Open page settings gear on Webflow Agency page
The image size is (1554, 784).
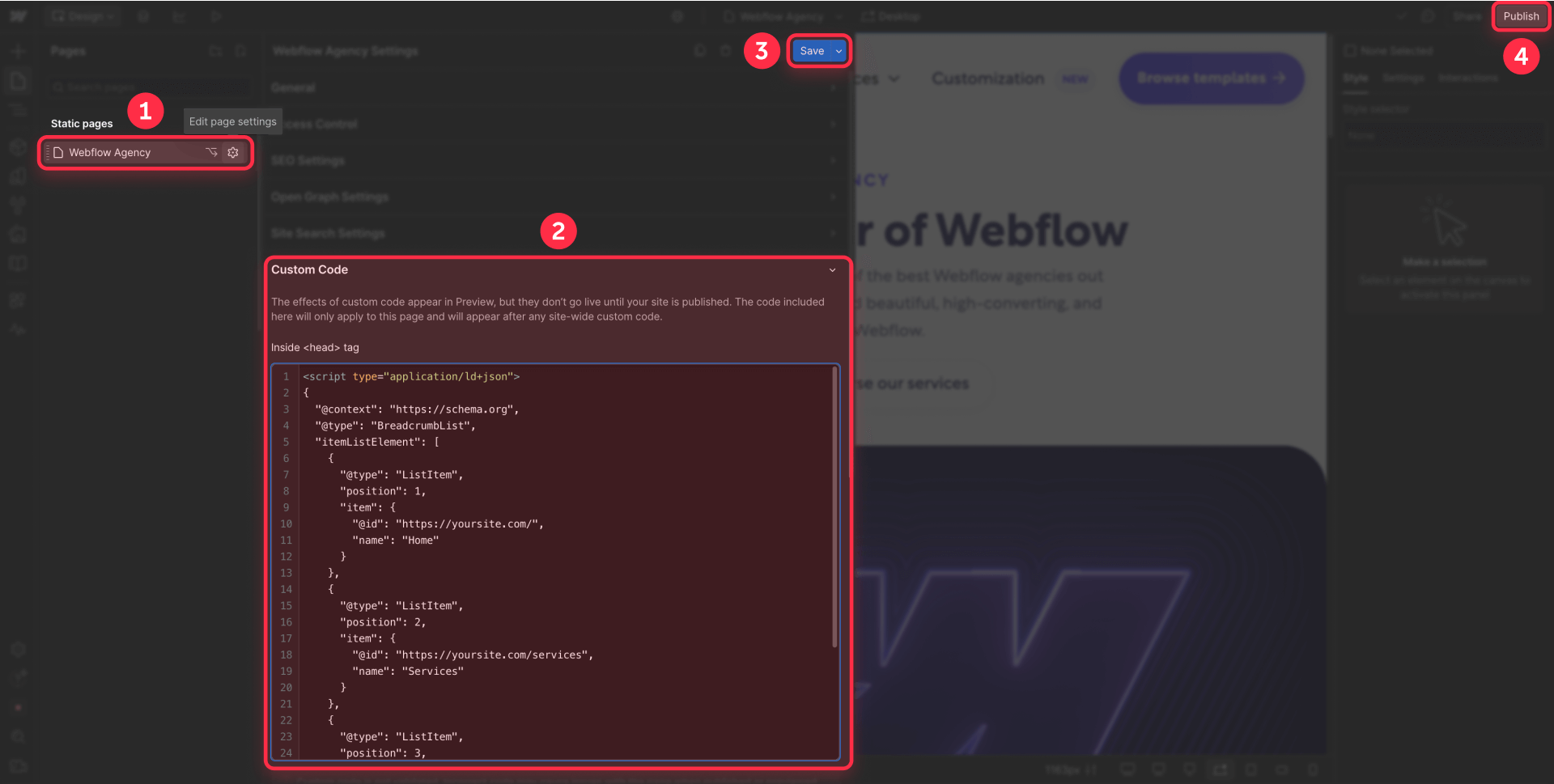click(x=233, y=152)
